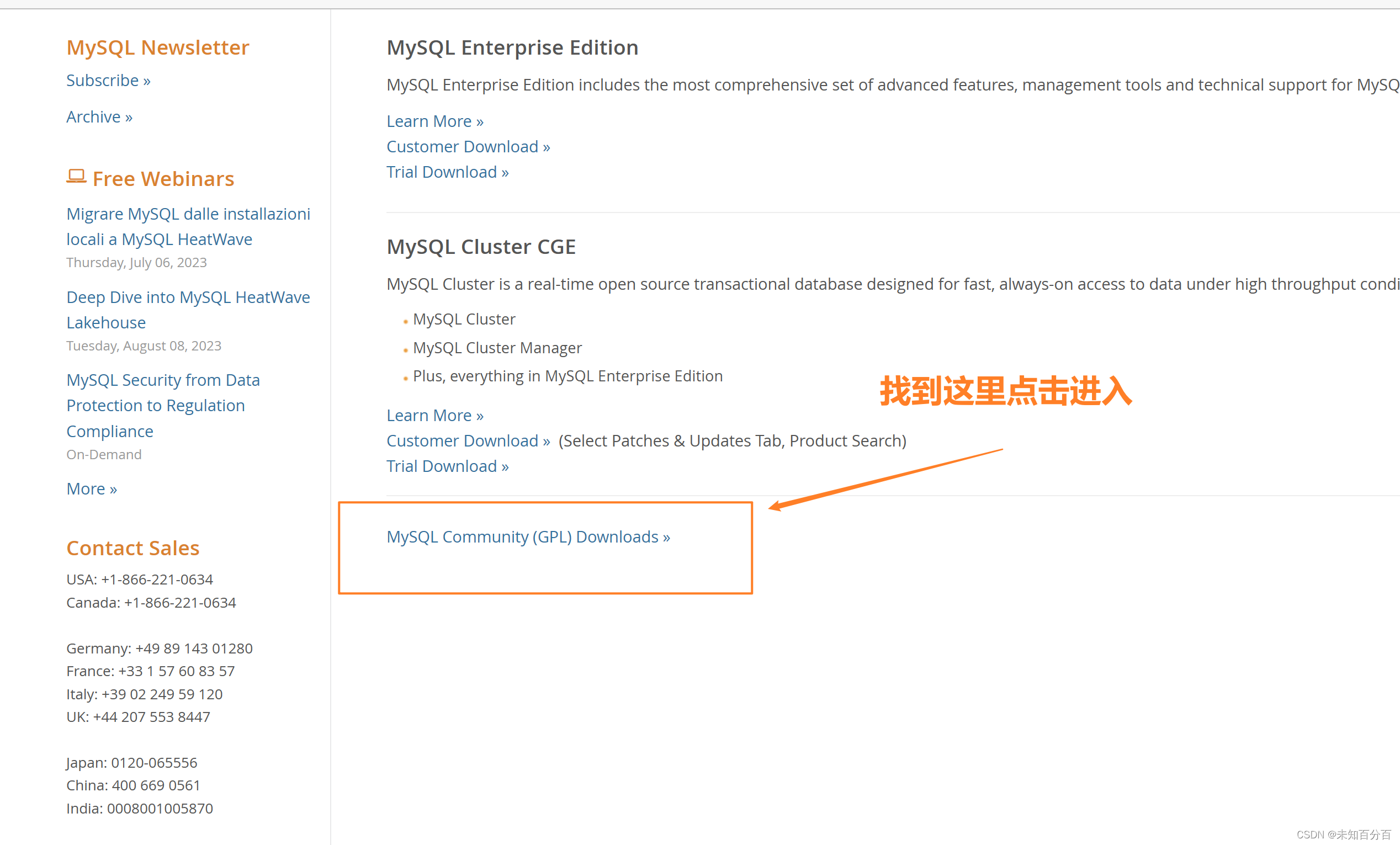Screen dimensions: 1400x845
Task: Click Customer Download for Enterprise Edition
Action: 468,146
